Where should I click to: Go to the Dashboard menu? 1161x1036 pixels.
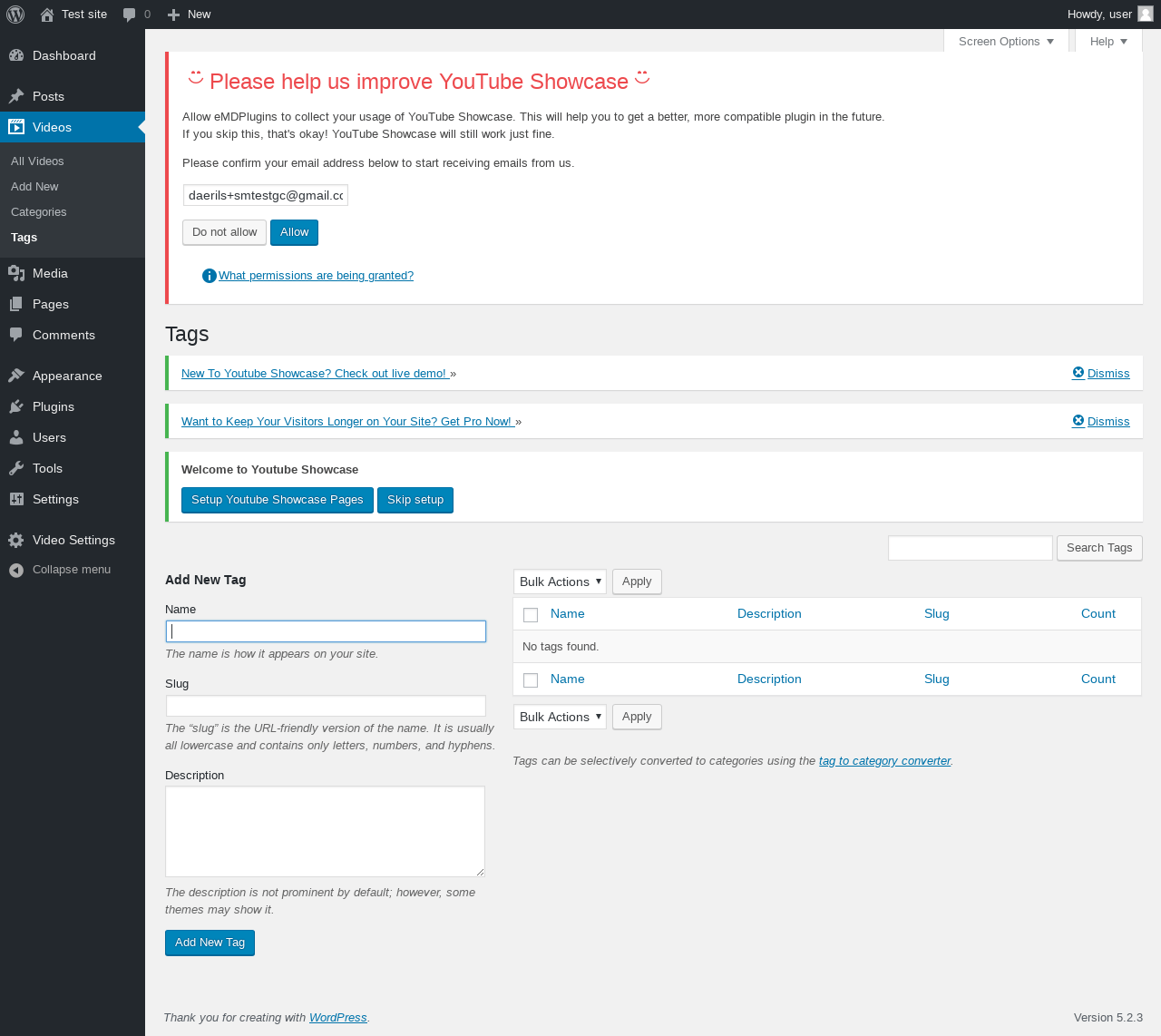(73, 55)
